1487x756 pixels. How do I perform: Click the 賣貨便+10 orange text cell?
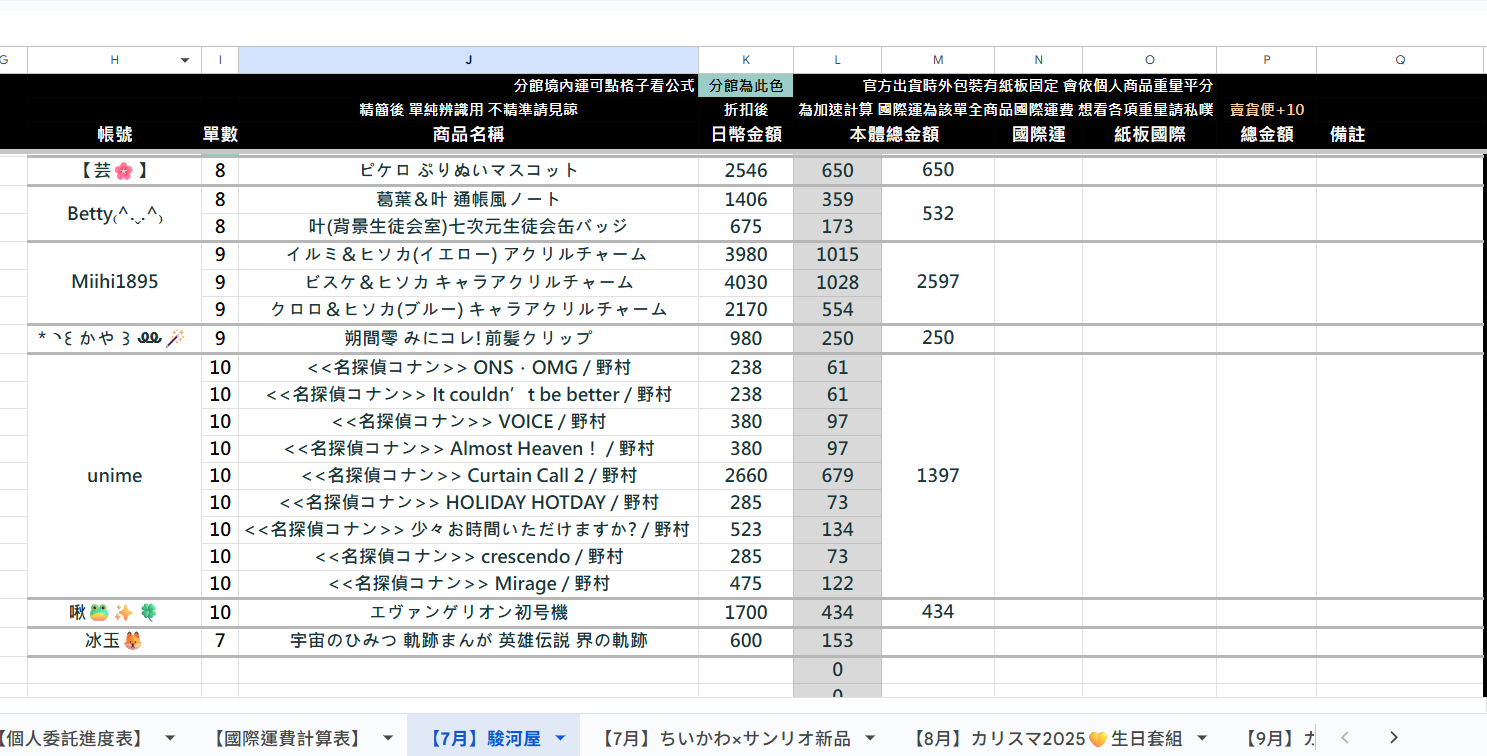pyautogui.click(x=1266, y=110)
